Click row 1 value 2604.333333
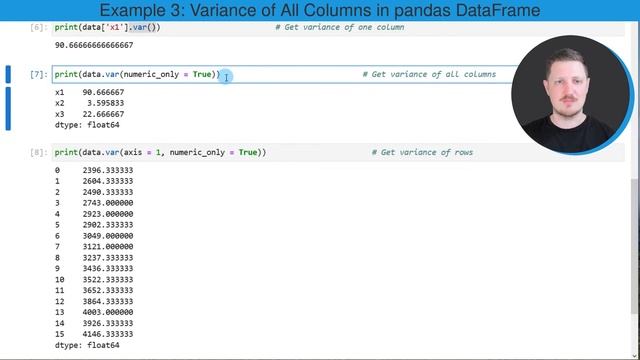Image resolution: width=640 pixels, height=360 pixels. click(108, 181)
